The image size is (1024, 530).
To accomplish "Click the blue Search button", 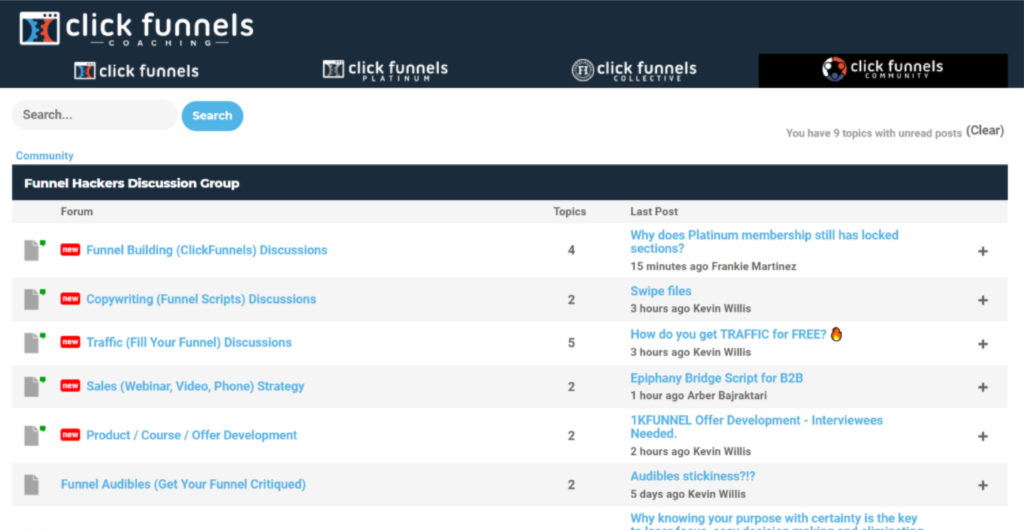I will pos(212,116).
